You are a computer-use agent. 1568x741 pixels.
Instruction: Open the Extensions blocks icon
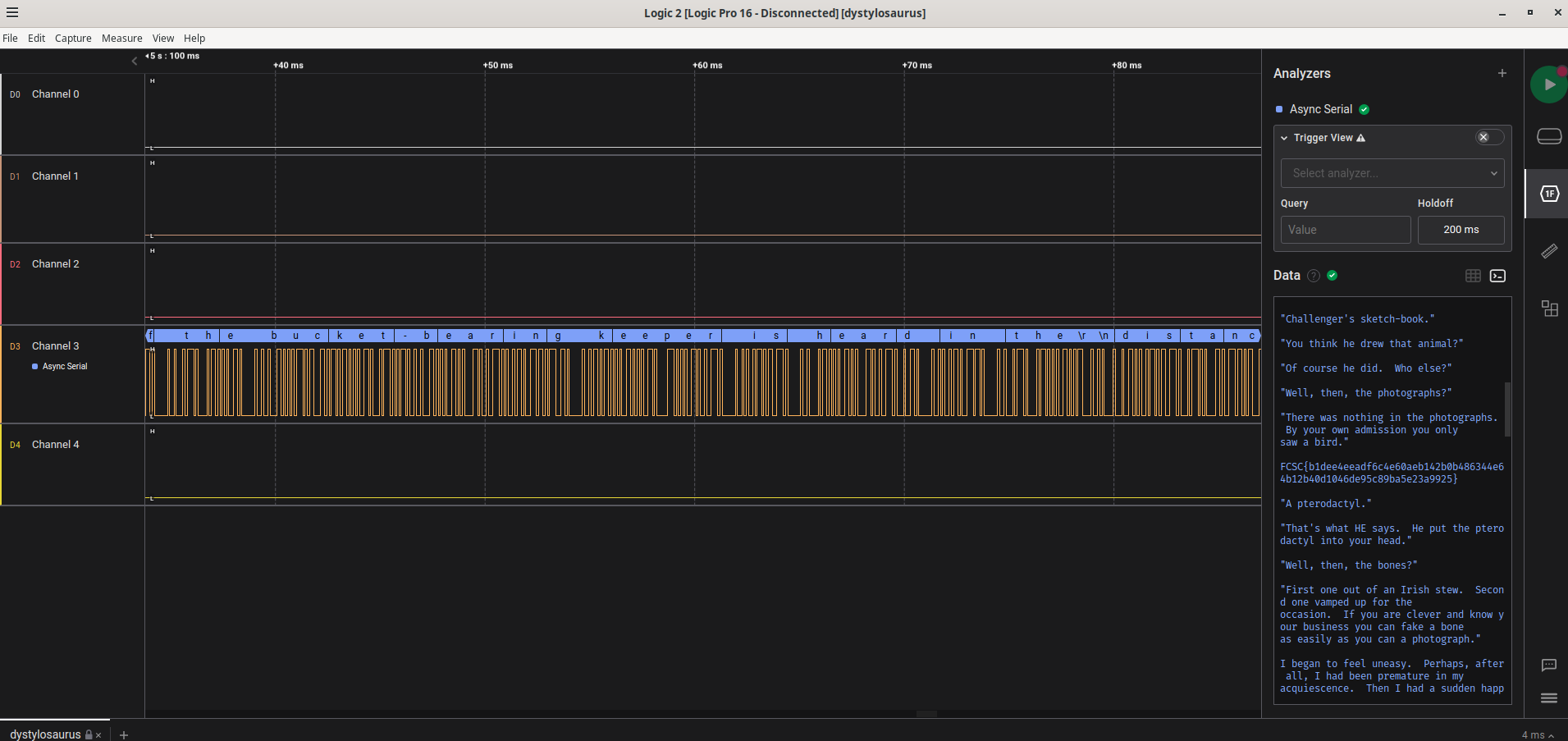pos(1549,309)
